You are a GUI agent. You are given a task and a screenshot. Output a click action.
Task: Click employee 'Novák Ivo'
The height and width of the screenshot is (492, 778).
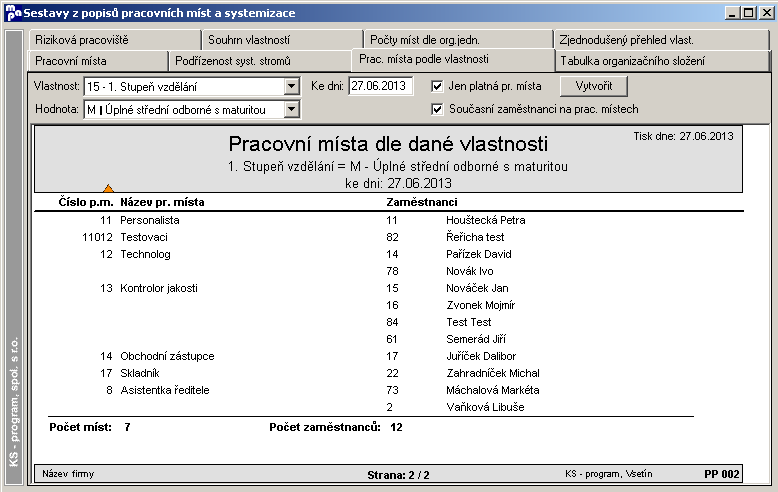[x=470, y=271]
